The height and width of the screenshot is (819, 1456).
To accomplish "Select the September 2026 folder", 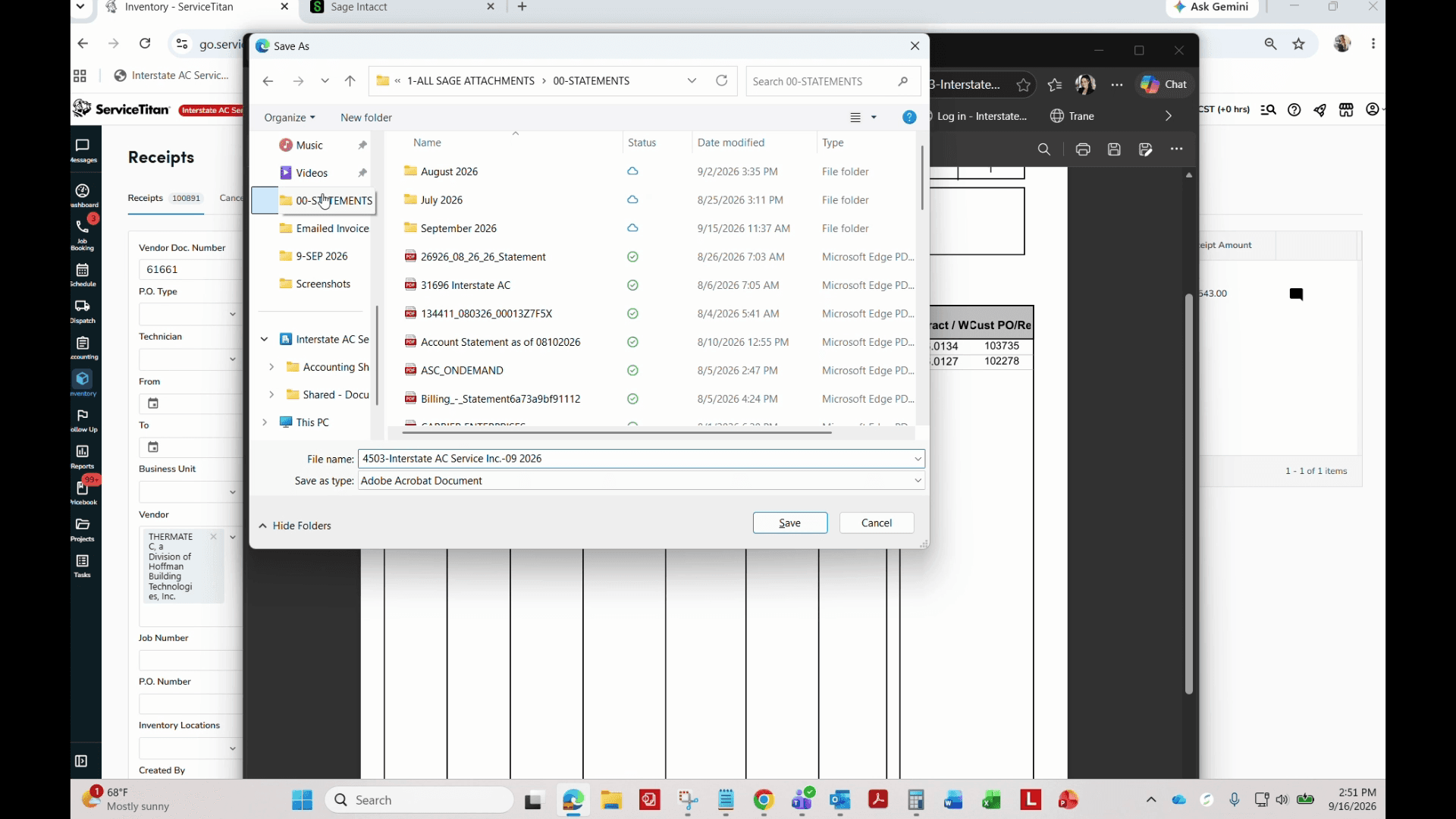I will (x=458, y=228).
